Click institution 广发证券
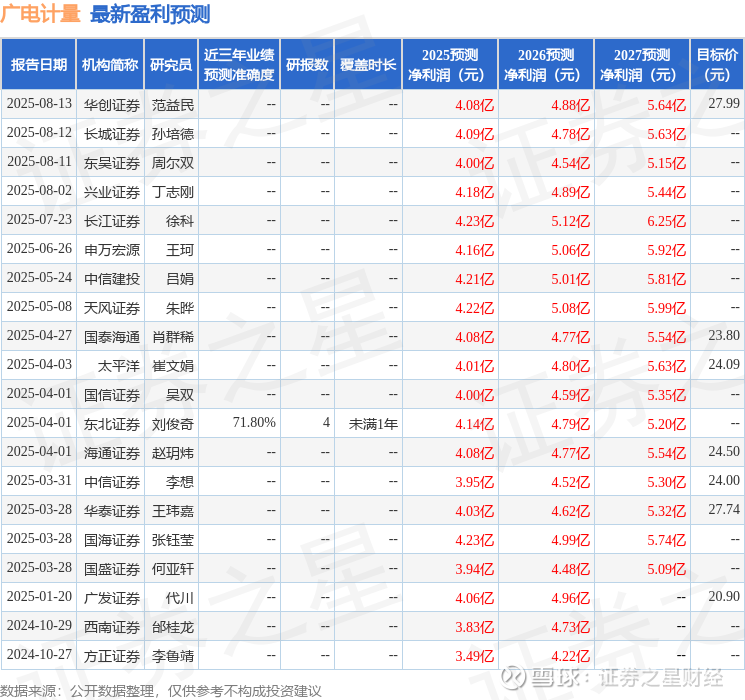Screen dimensions: 745x700 click(x=112, y=598)
